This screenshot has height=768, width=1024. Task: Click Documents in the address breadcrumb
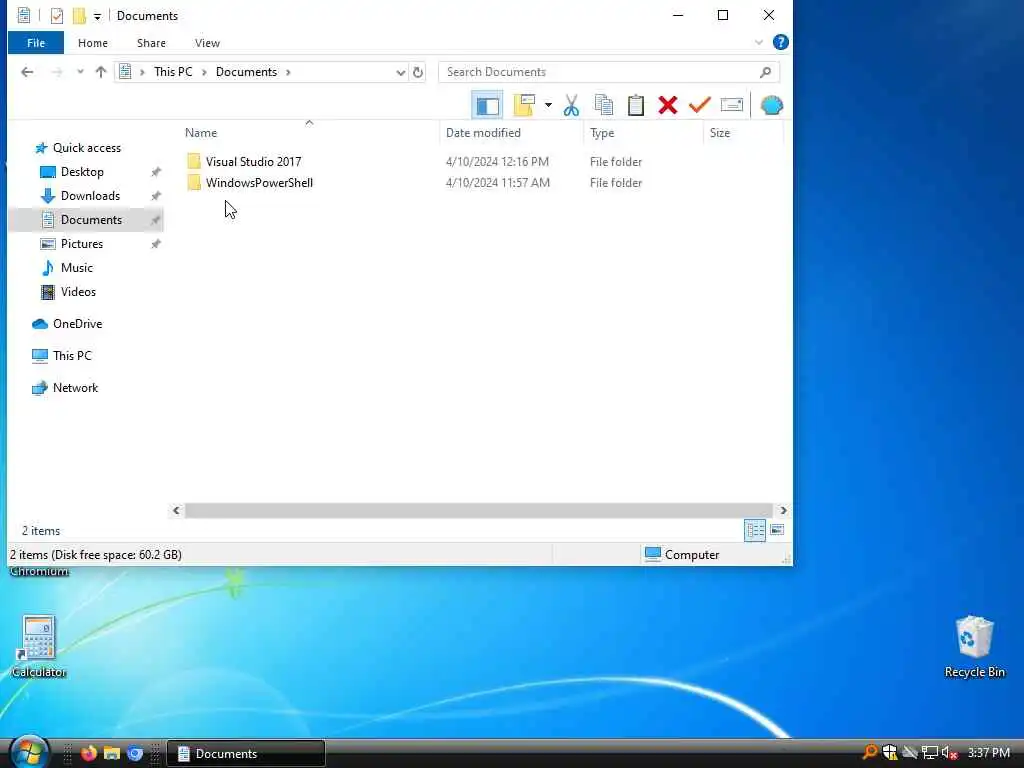pos(246,72)
